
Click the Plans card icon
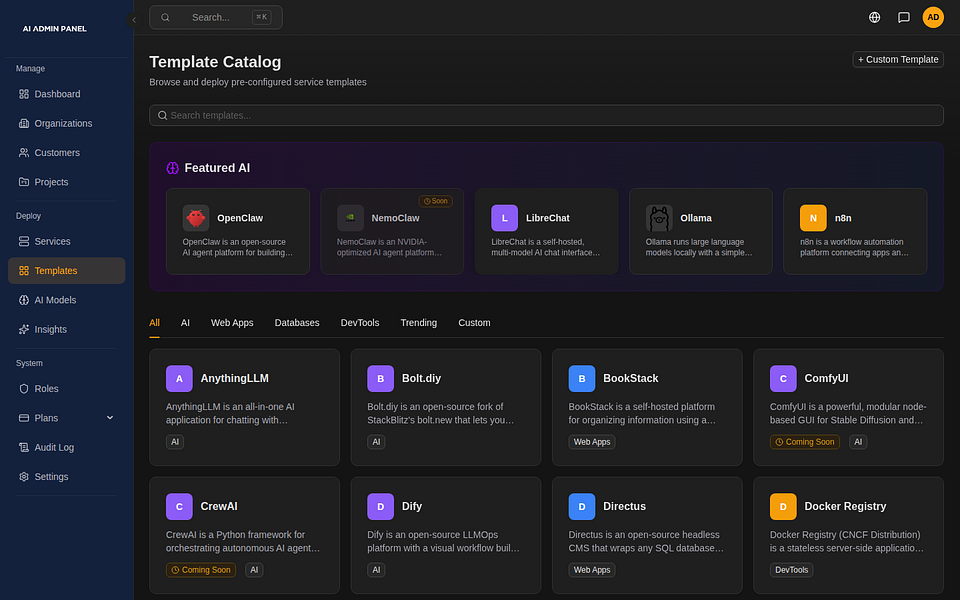point(24,419)
